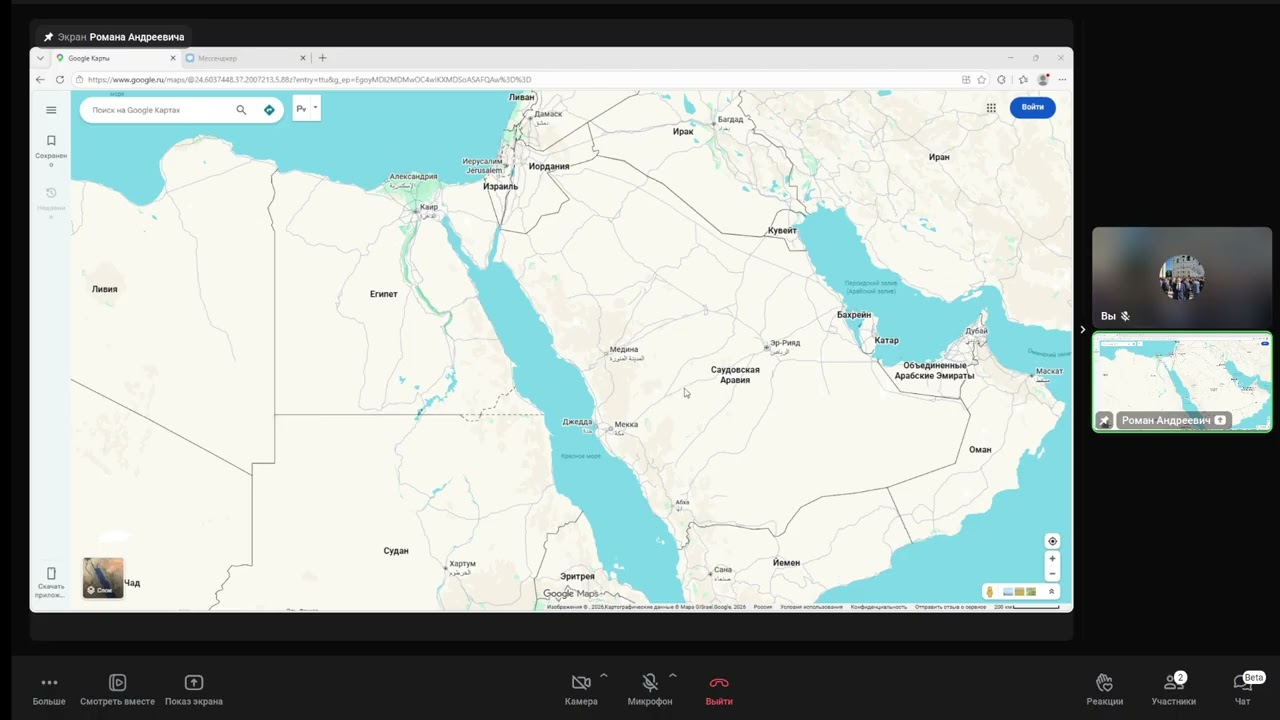Click the Йемен country label

coord(786,563)
